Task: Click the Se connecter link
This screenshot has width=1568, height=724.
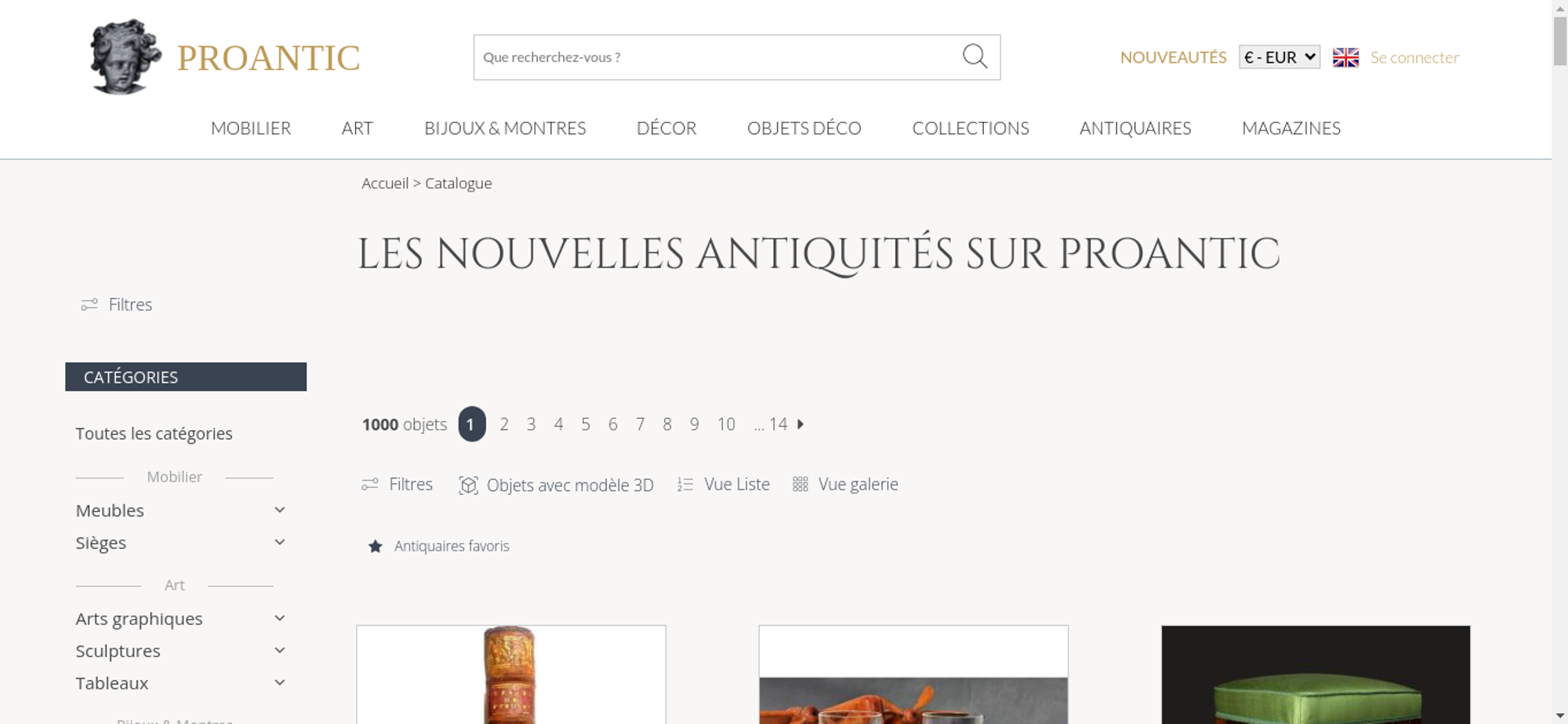Action: point(1414,57)
